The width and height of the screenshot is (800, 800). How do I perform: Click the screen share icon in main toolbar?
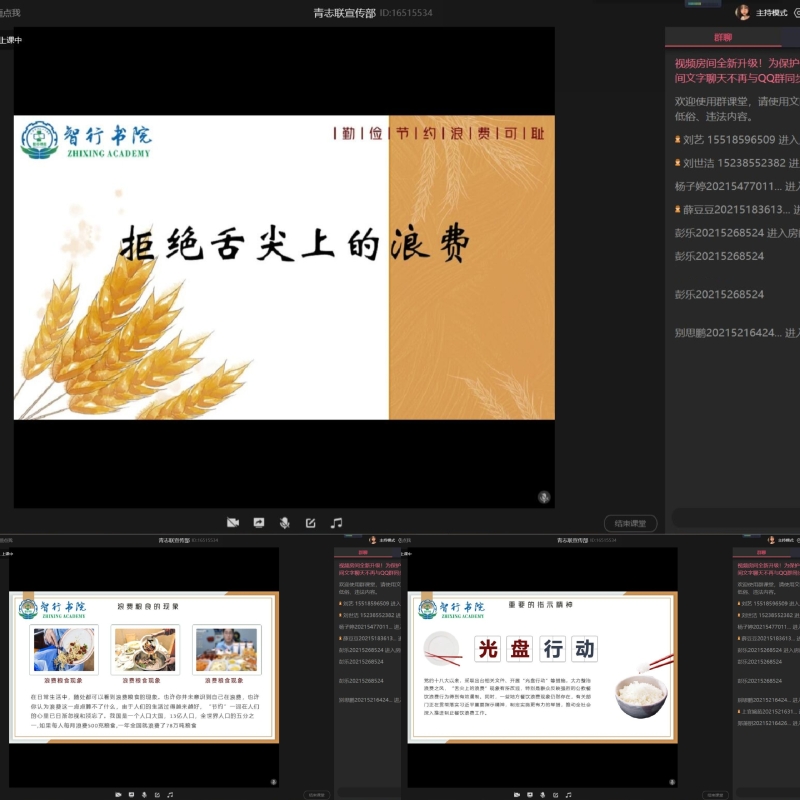pyautogui.click(x=259, y=522)
